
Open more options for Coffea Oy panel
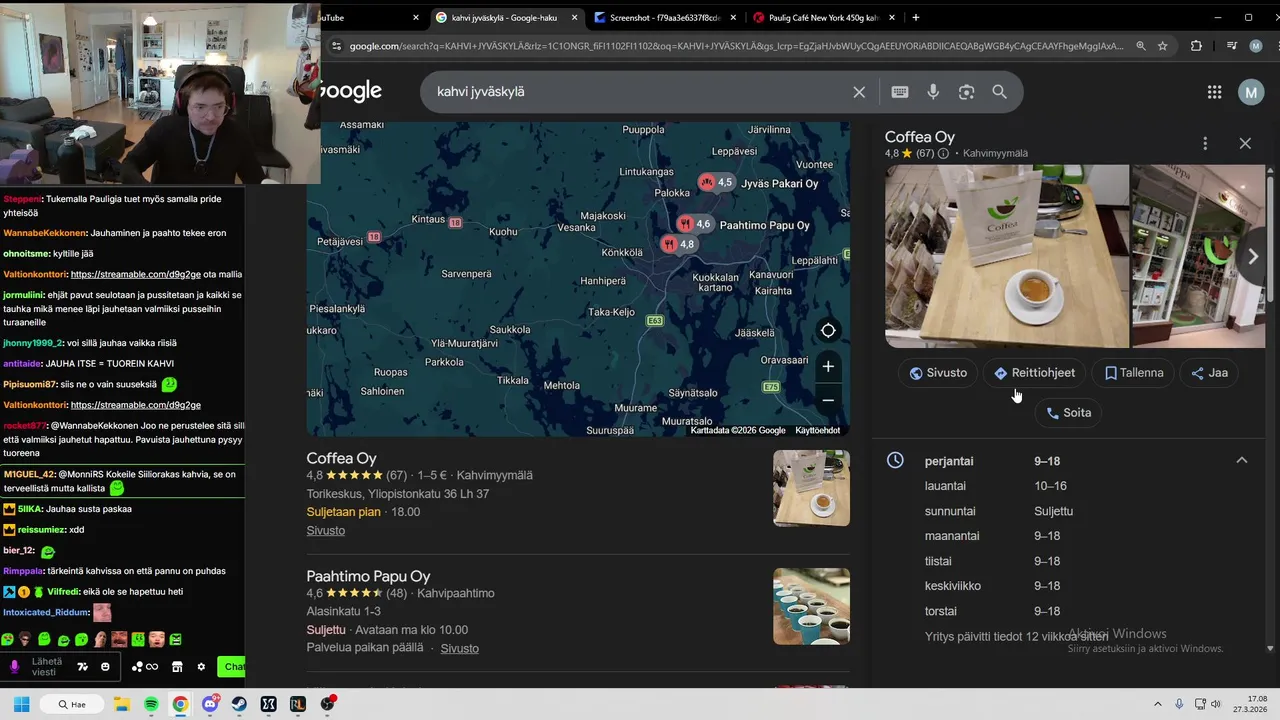1205,144
